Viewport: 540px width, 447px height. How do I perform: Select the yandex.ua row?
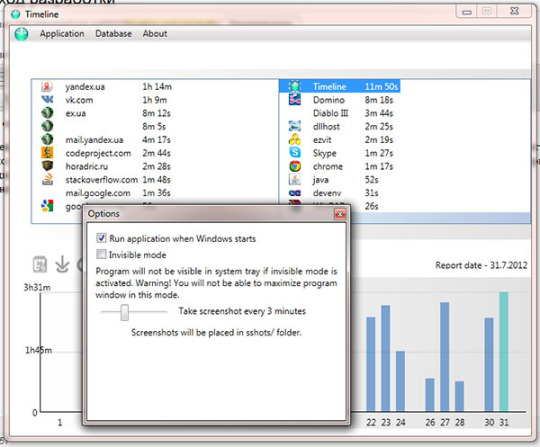pos(107,86)
